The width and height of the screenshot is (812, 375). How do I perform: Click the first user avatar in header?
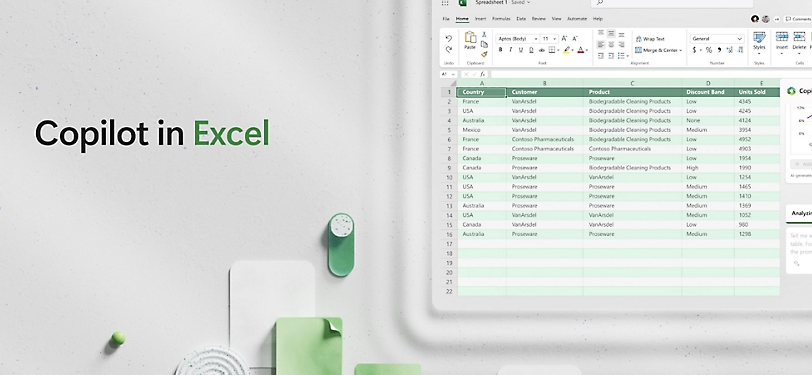[x=755, y=19]
